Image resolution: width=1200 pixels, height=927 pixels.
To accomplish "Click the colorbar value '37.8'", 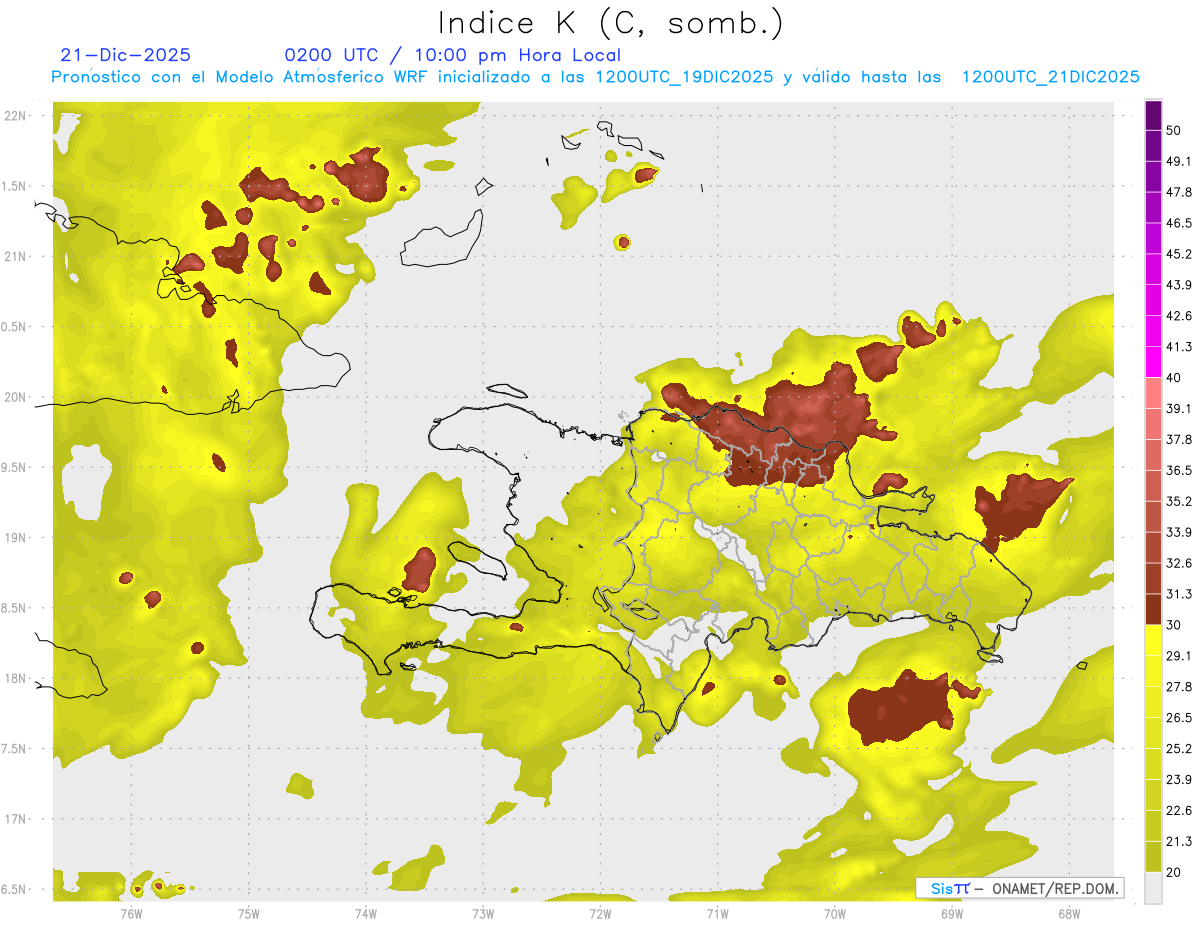I will (1179, 440).
